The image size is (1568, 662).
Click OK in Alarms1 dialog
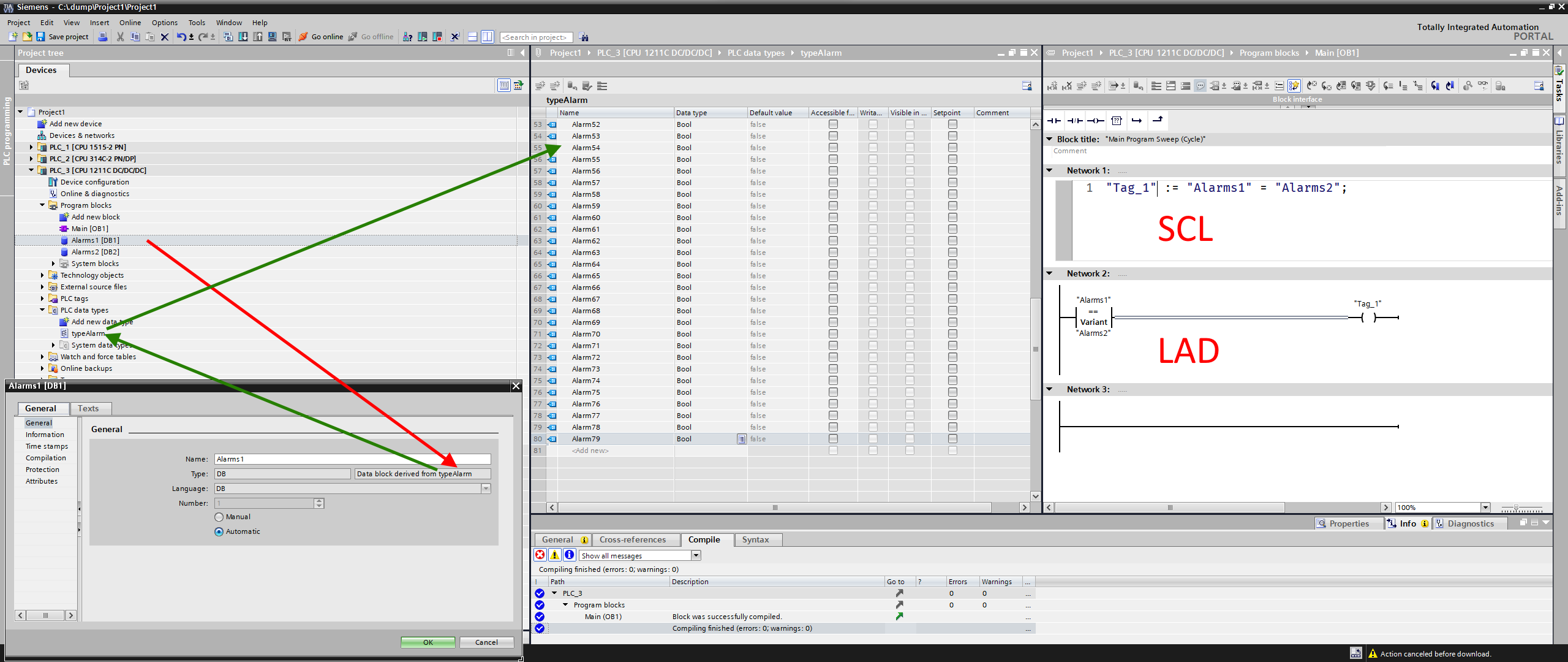tap(428, 642)
